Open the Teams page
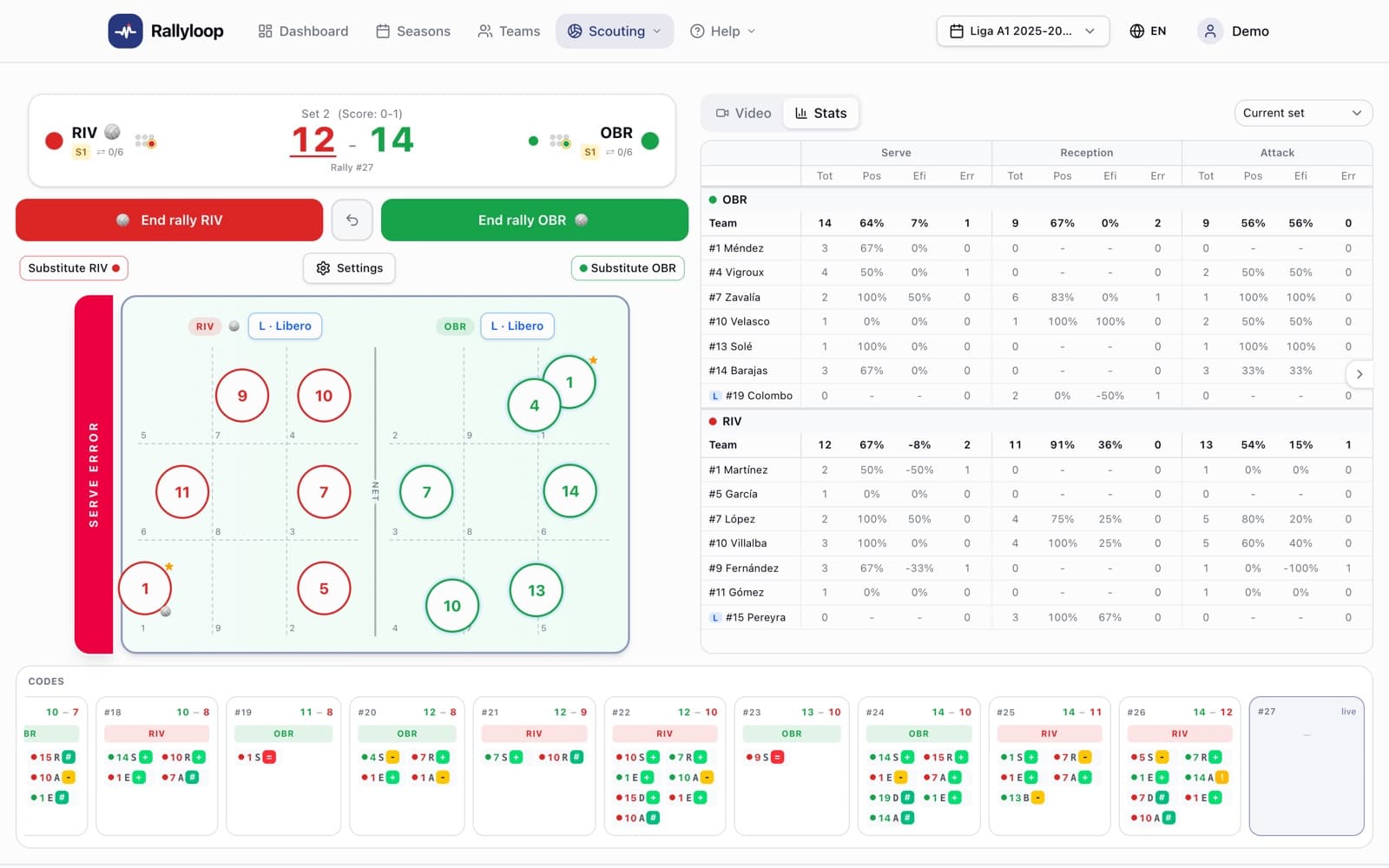 [x=509, y=31]
